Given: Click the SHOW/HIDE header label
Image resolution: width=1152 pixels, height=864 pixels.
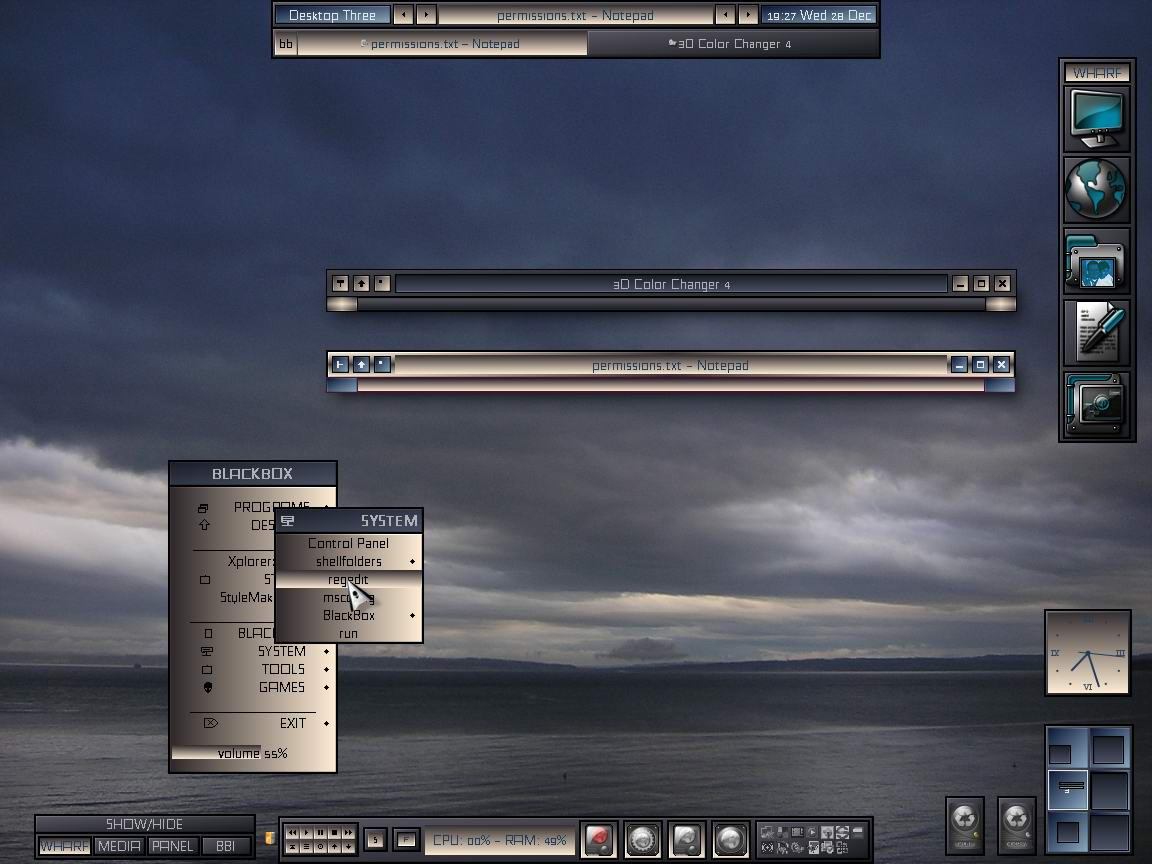Looking at the screenshot, I should point(144,824).
